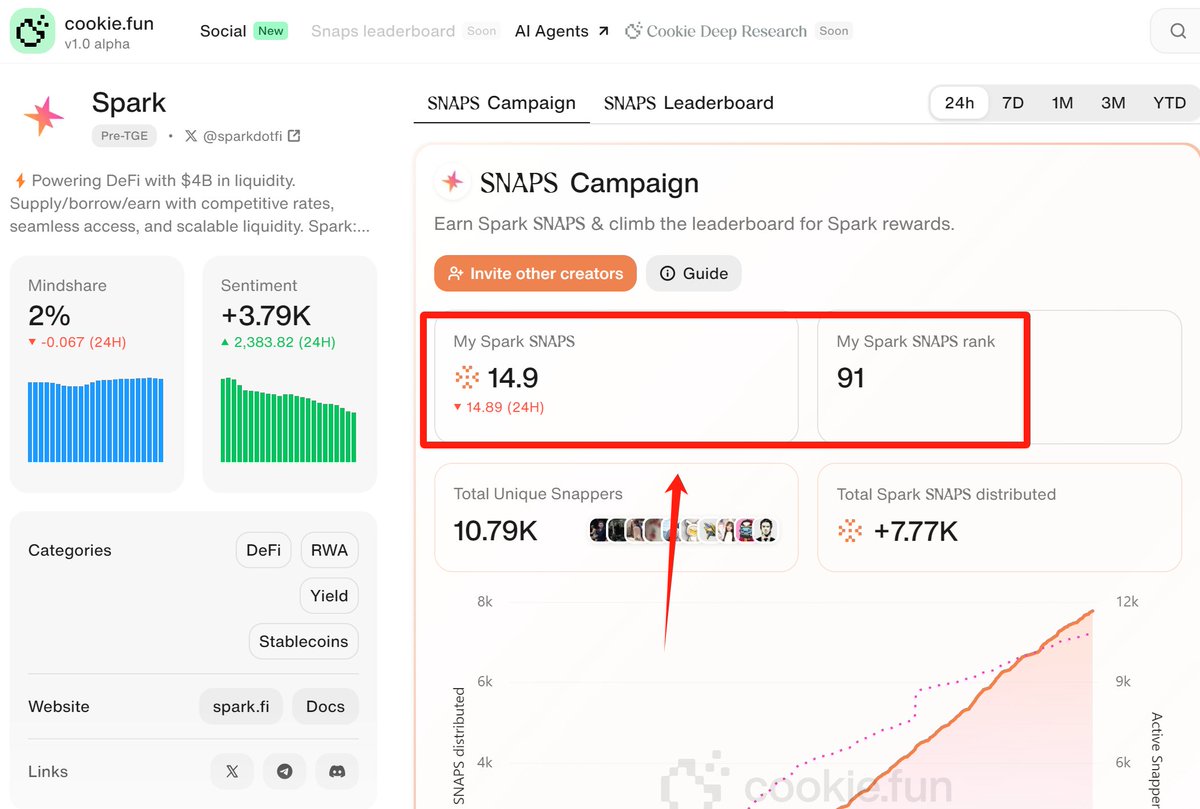Select the 24h time range
This screenshot has height=809, width=1200.
tap(959, 103)
